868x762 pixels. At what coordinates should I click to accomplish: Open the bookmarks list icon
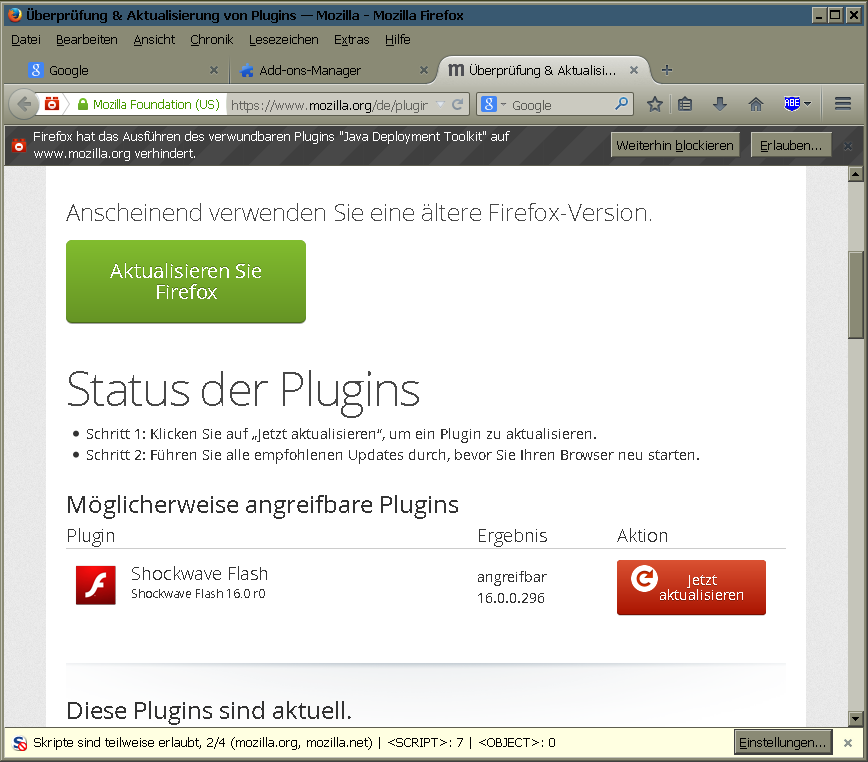click(685, 104)
